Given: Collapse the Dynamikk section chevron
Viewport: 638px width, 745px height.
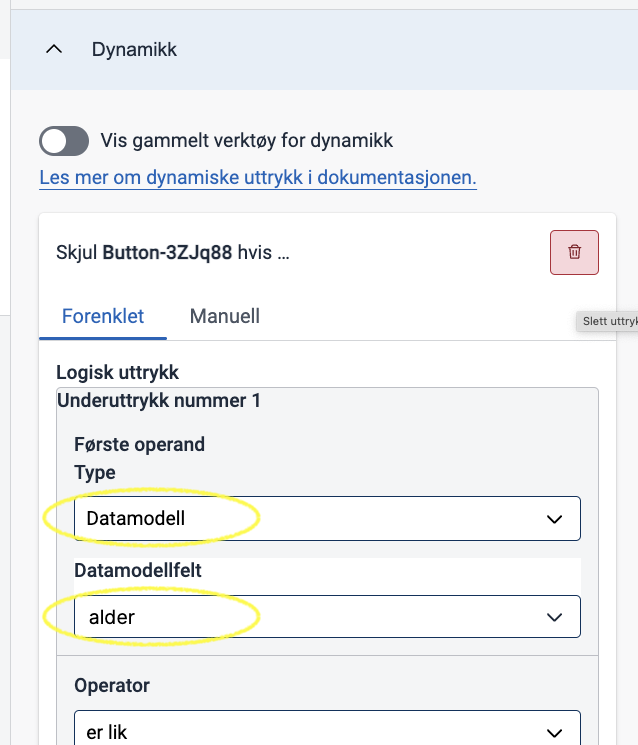Looking at the screenshot, I should point(54,49).
